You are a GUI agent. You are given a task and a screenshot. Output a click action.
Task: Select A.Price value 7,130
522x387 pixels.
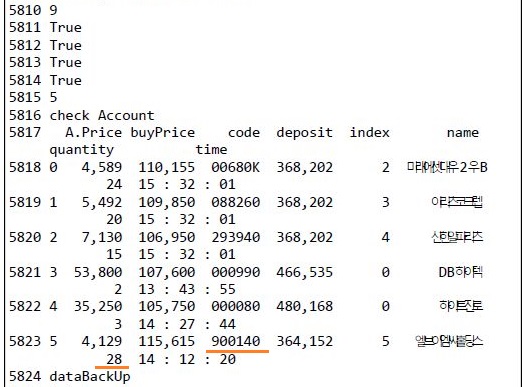click(x=102, y=237)
